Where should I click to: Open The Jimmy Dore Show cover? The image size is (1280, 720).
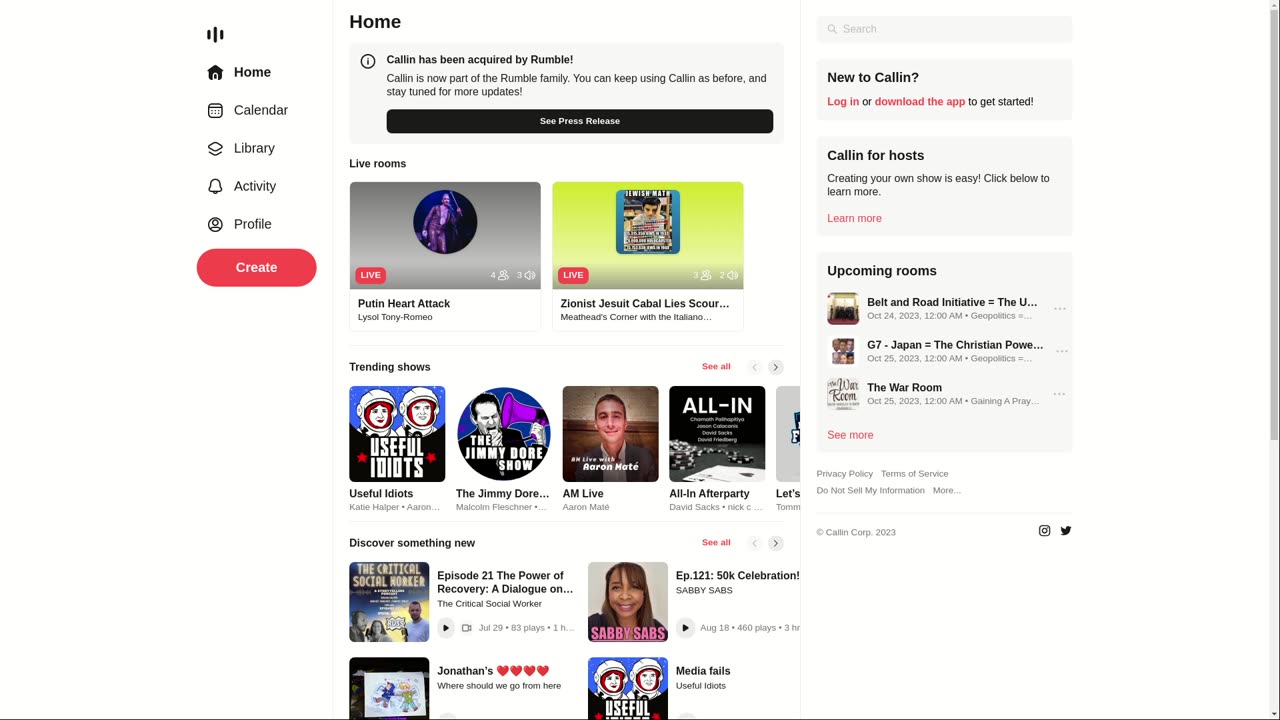pyautogui.click(x=504, y=434)
